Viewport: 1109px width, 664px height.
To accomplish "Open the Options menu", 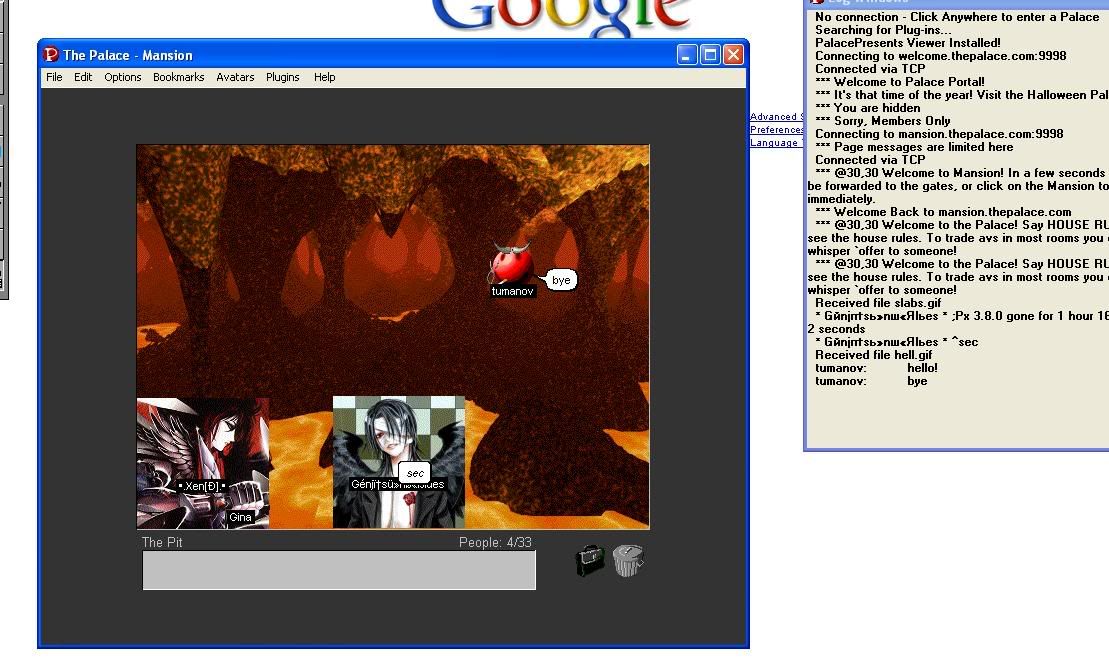I will 122,77.
